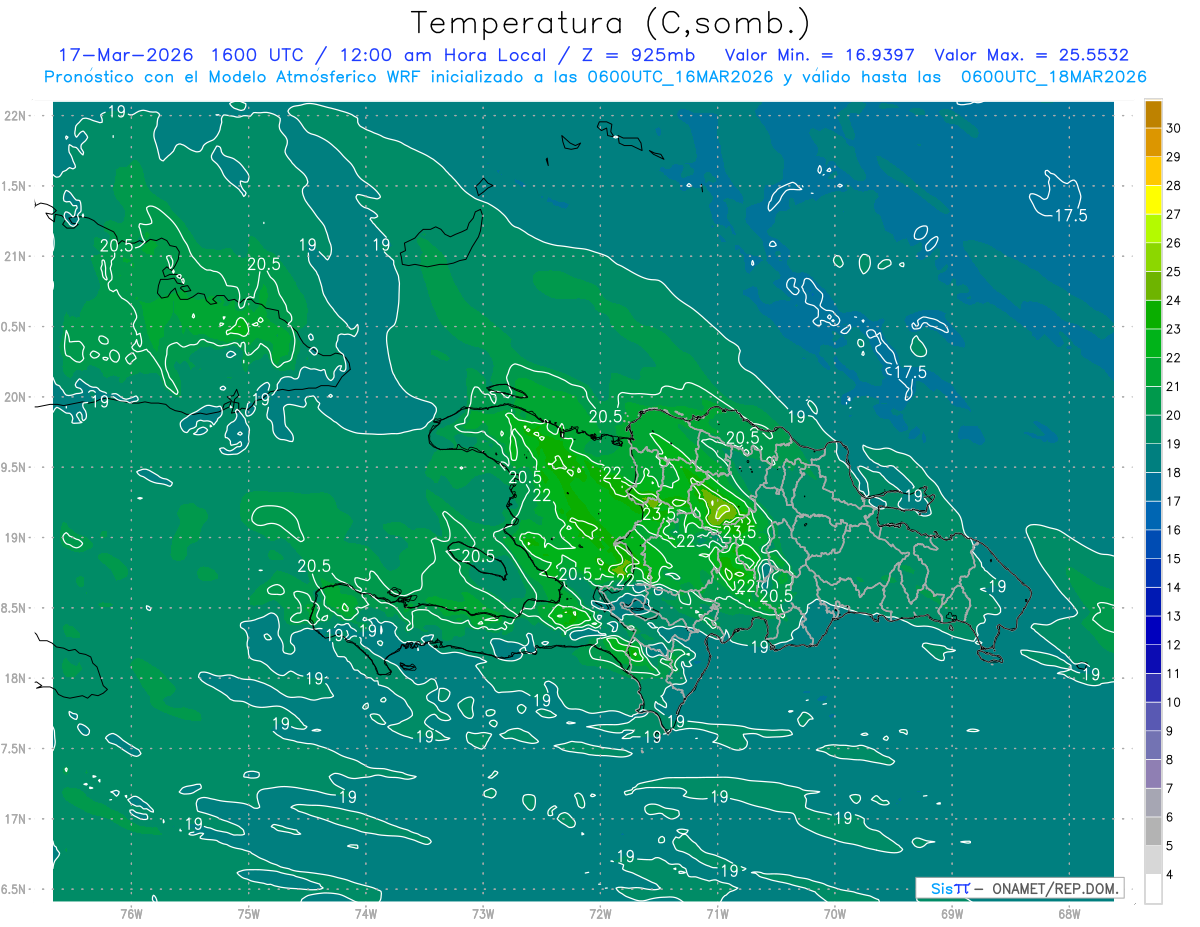Click the color scale label "24"
This screenshot has width=1200, height=927.
(1173, 301)
